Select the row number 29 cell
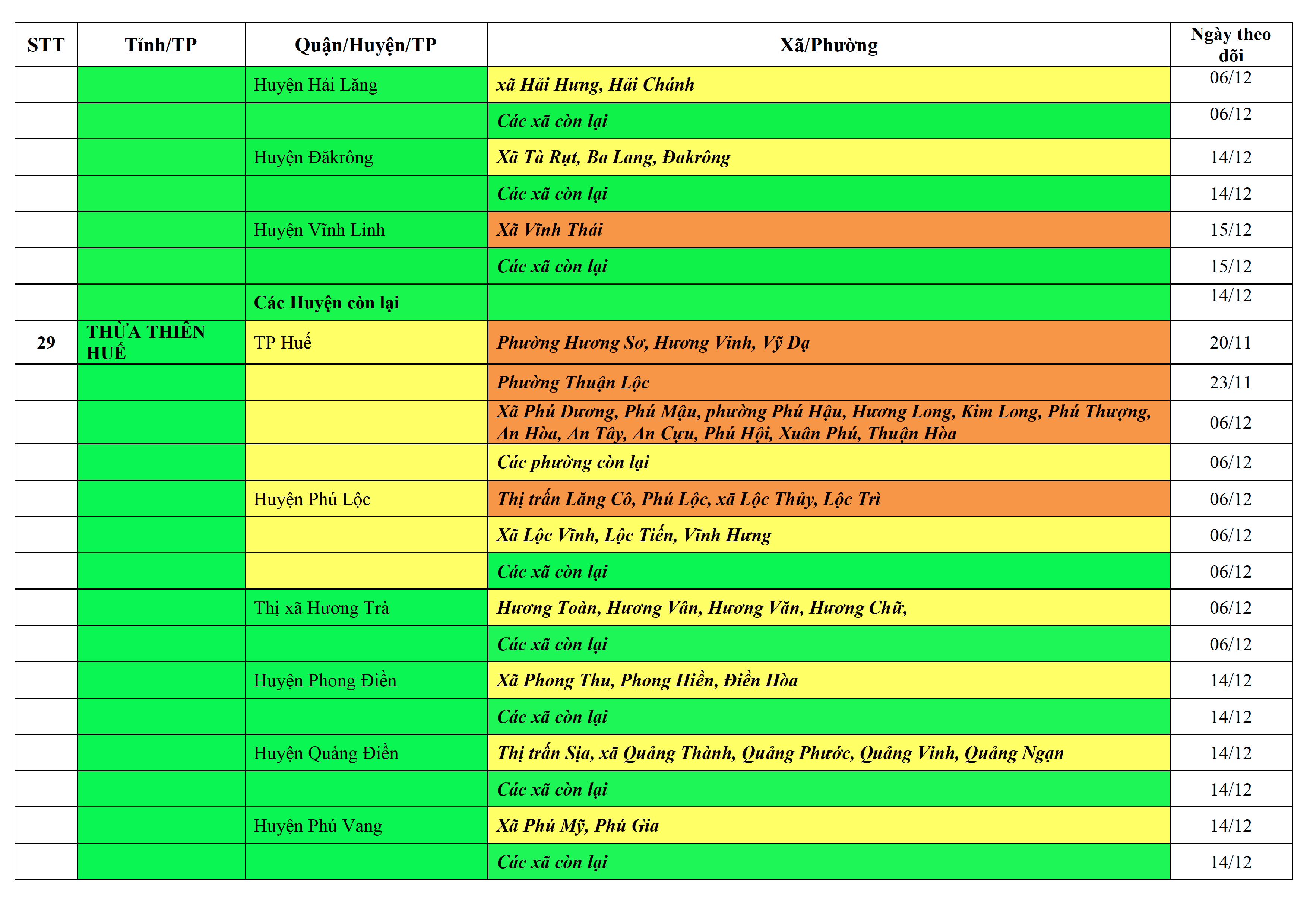The height and width of the screenshot is (924, 1307). (x=46, y=343)
